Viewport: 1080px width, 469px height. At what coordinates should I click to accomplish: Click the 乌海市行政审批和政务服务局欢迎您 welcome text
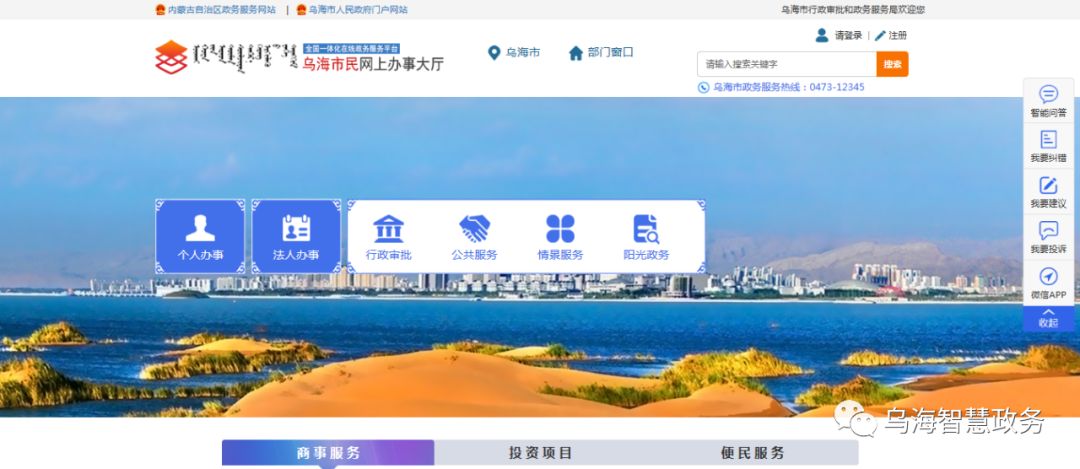[853, 10]
